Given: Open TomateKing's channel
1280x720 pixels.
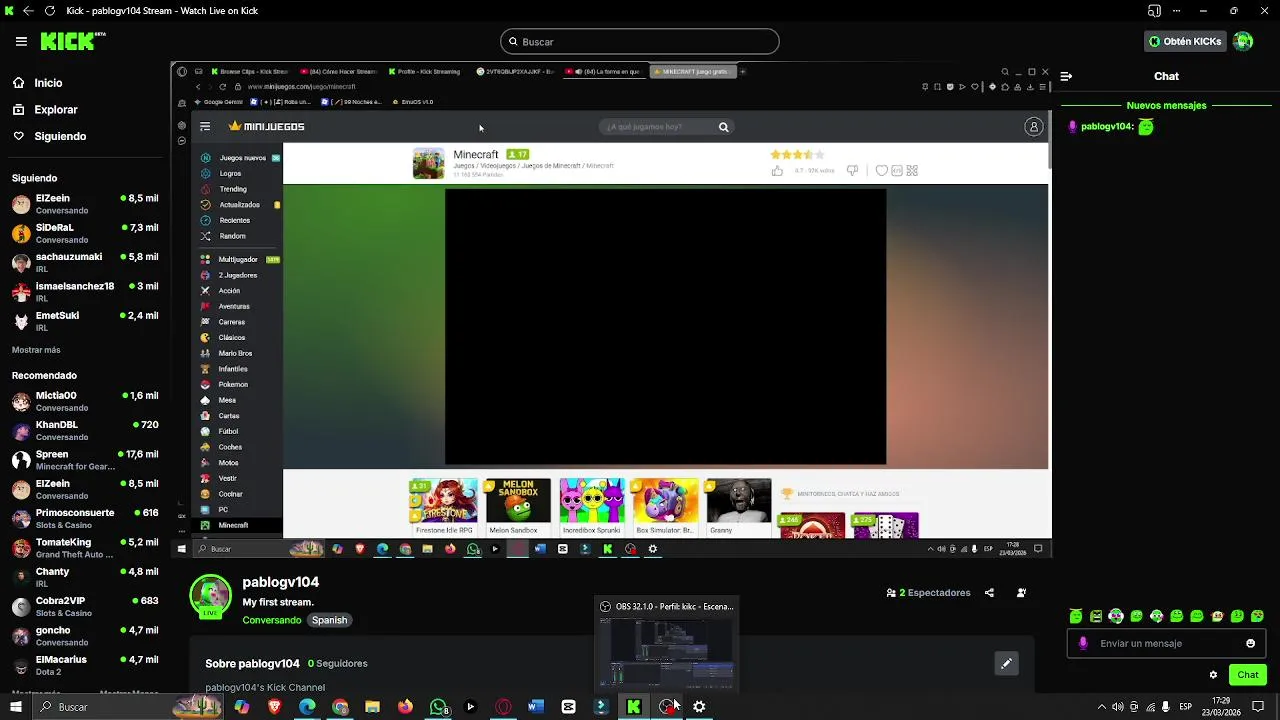Looking at the screenshot, I should [x=85, y=547].
